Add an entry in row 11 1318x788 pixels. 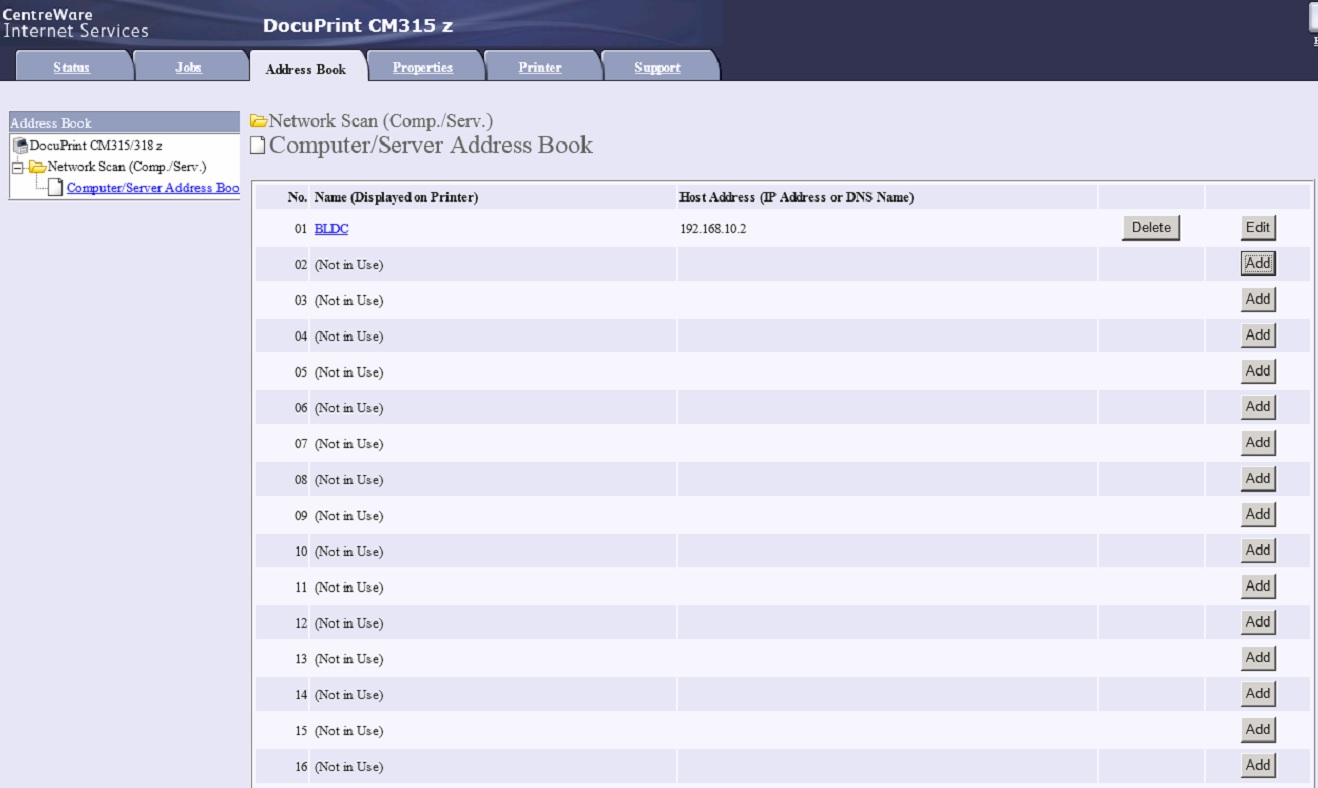pos(1258,586)
